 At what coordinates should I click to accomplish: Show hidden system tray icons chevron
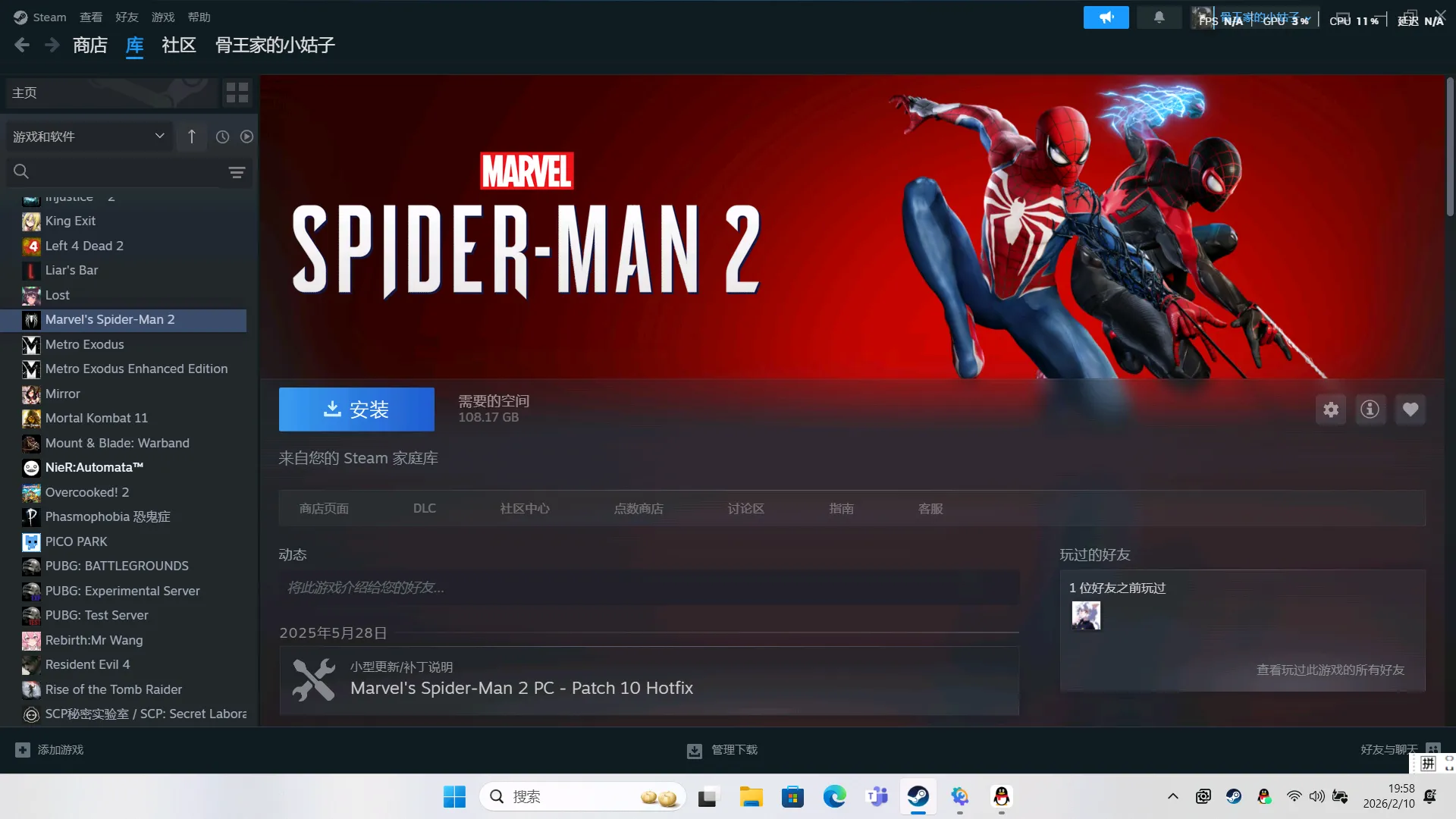coord(1172,796)
